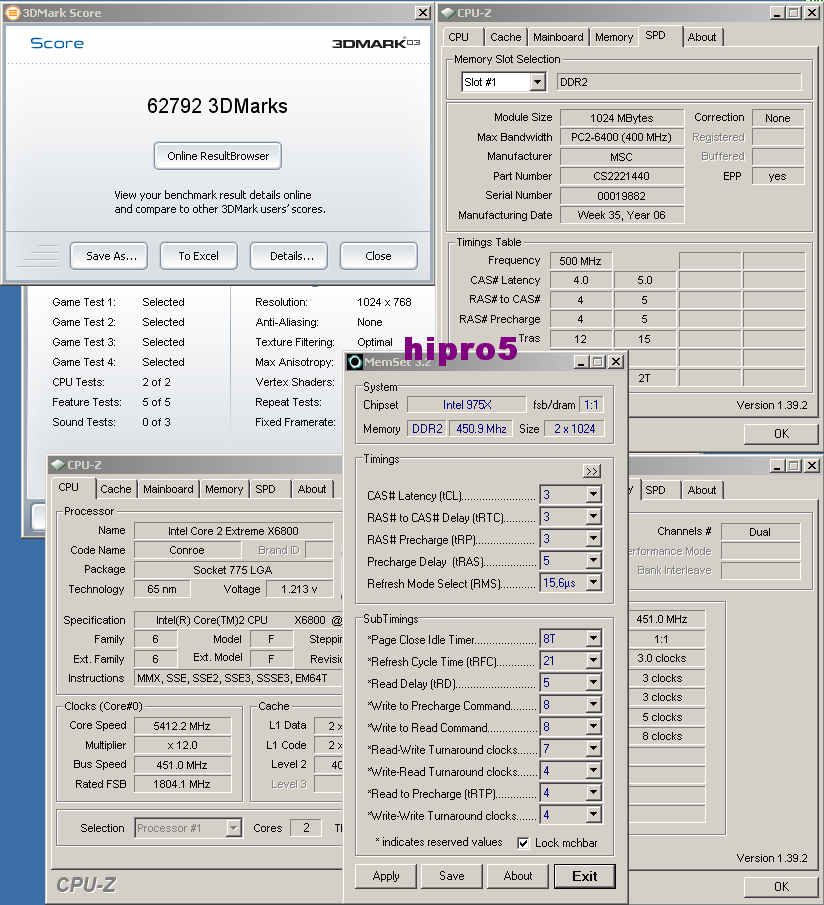824x905 pixels.
Task: Click the PC2-6400 (400 MHz) Max Bandwidth field
Action: pos(621,137)
